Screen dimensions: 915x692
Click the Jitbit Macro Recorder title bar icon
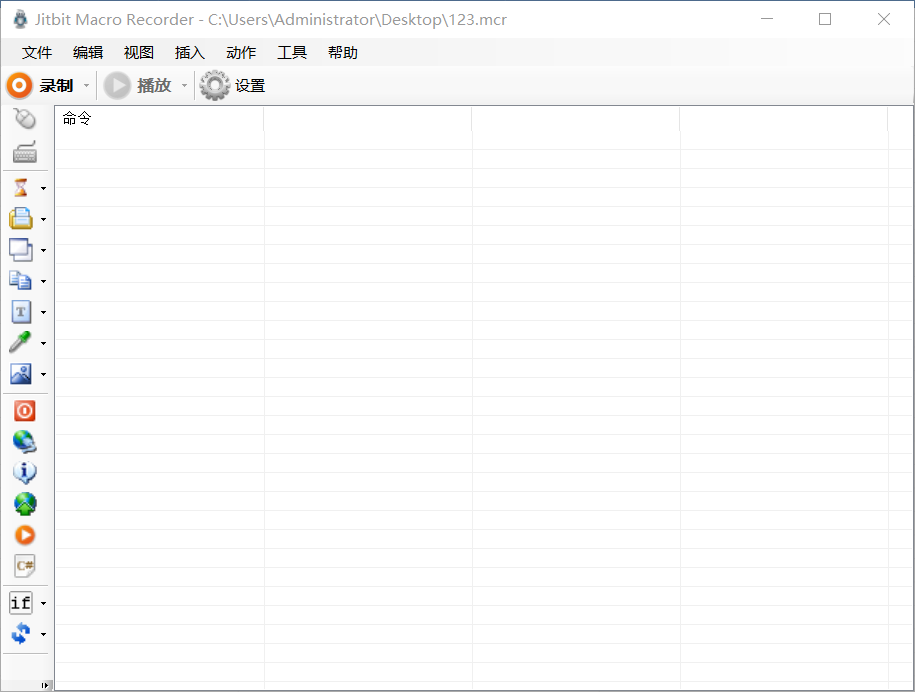point(20,19)
